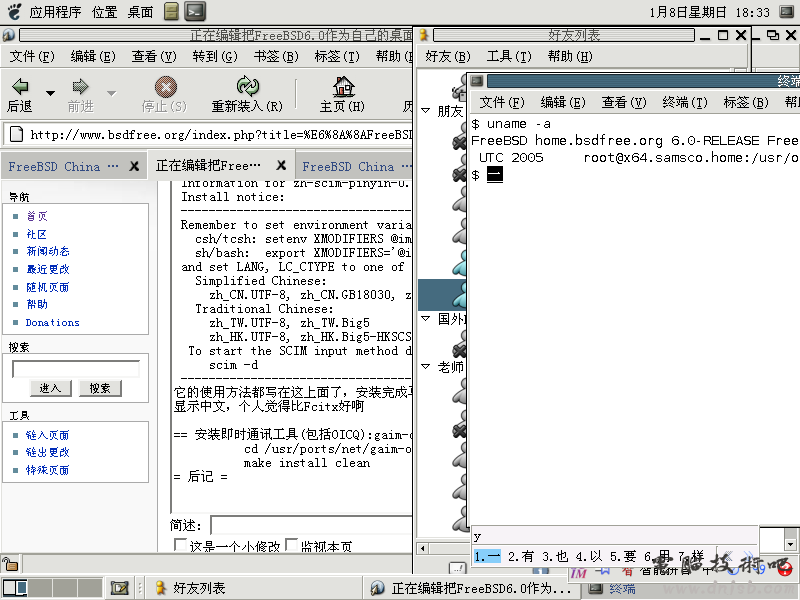Check 这是一个小修改 checkbox
800x600 pixels.
(180, 544)
